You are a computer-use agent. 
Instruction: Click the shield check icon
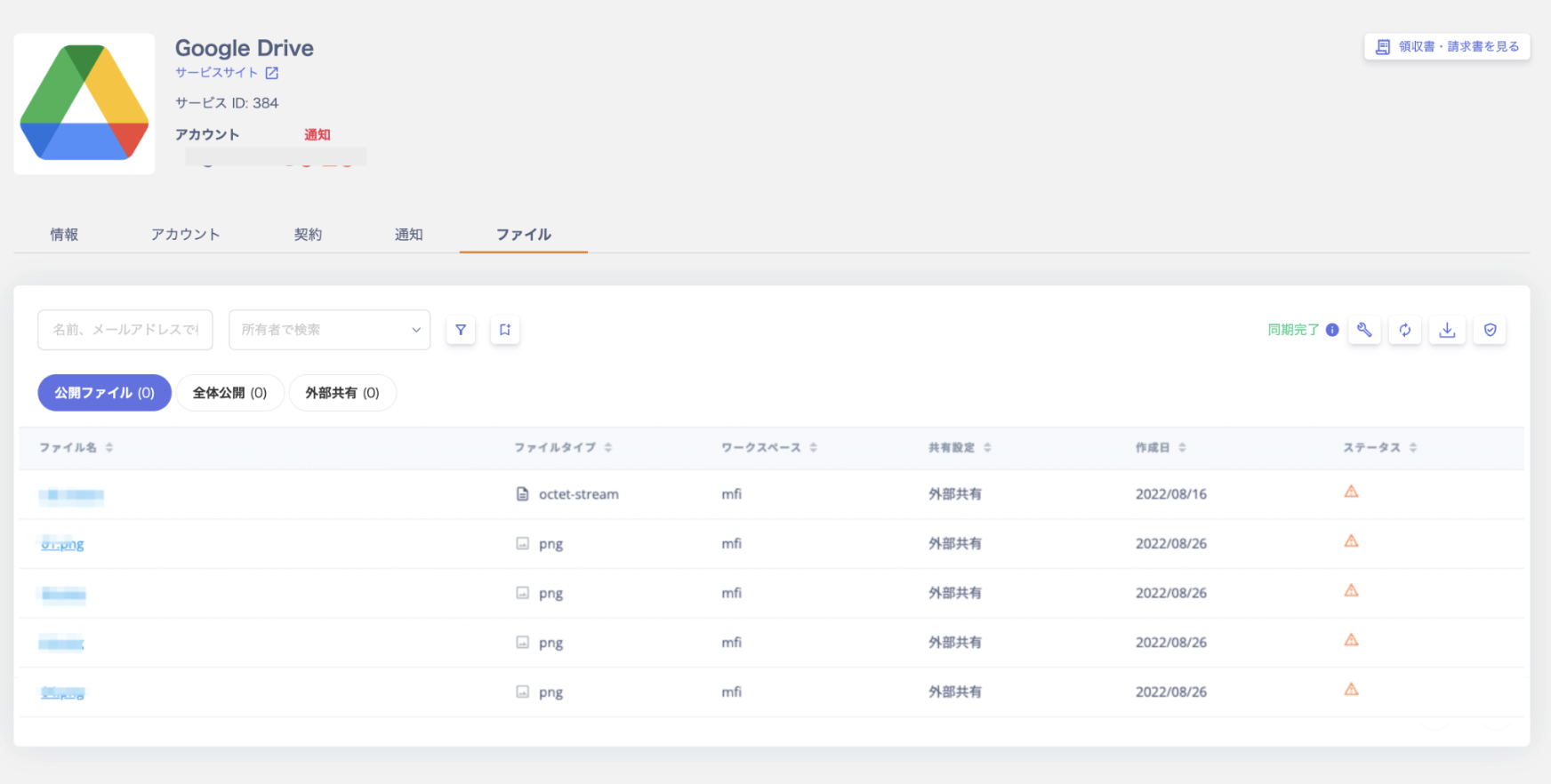[x=1491, y=330]
